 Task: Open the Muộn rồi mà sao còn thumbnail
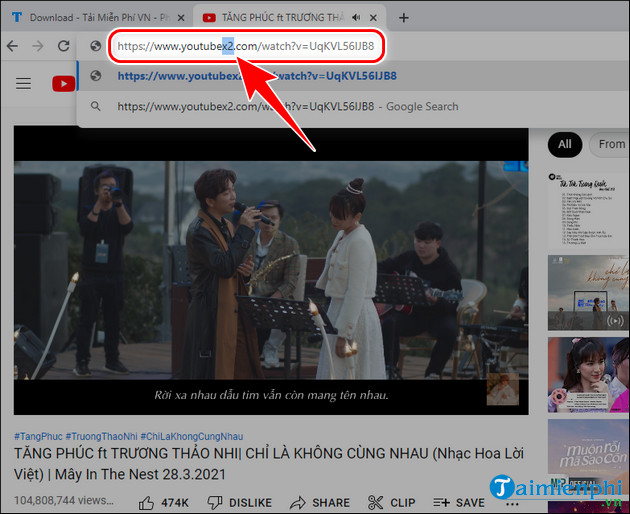tap(589, 457)
